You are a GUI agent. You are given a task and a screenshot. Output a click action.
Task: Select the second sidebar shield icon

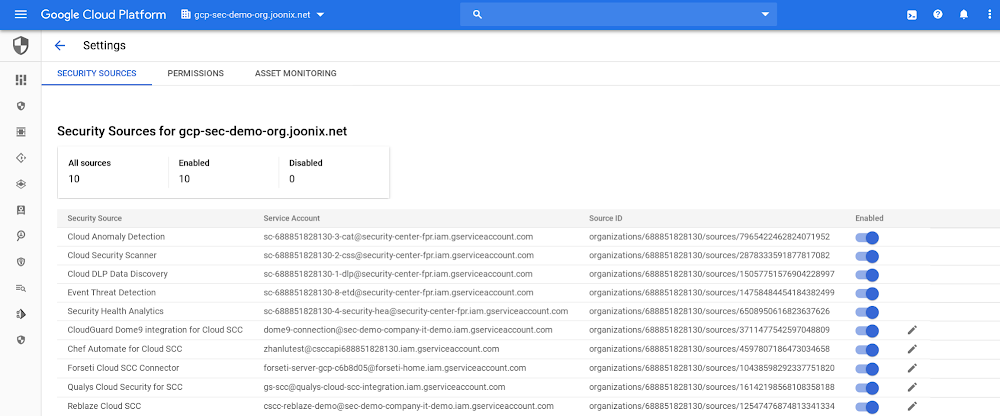pyautogui.click(x=21, y=105)
